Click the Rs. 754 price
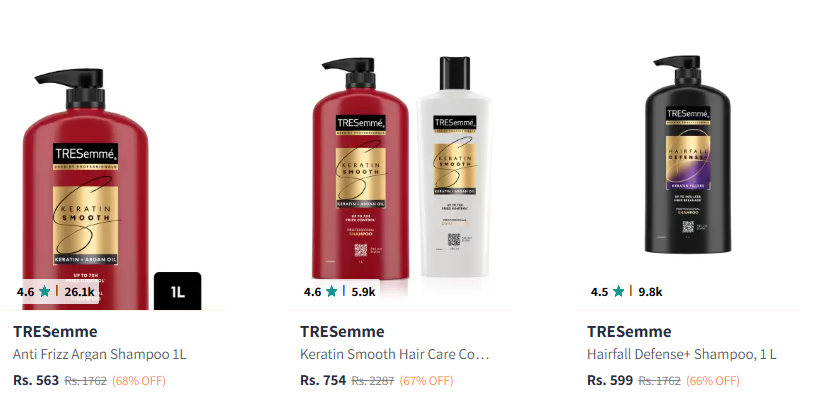Viewport: 836px width, 417px height. [x=323, y=381]
